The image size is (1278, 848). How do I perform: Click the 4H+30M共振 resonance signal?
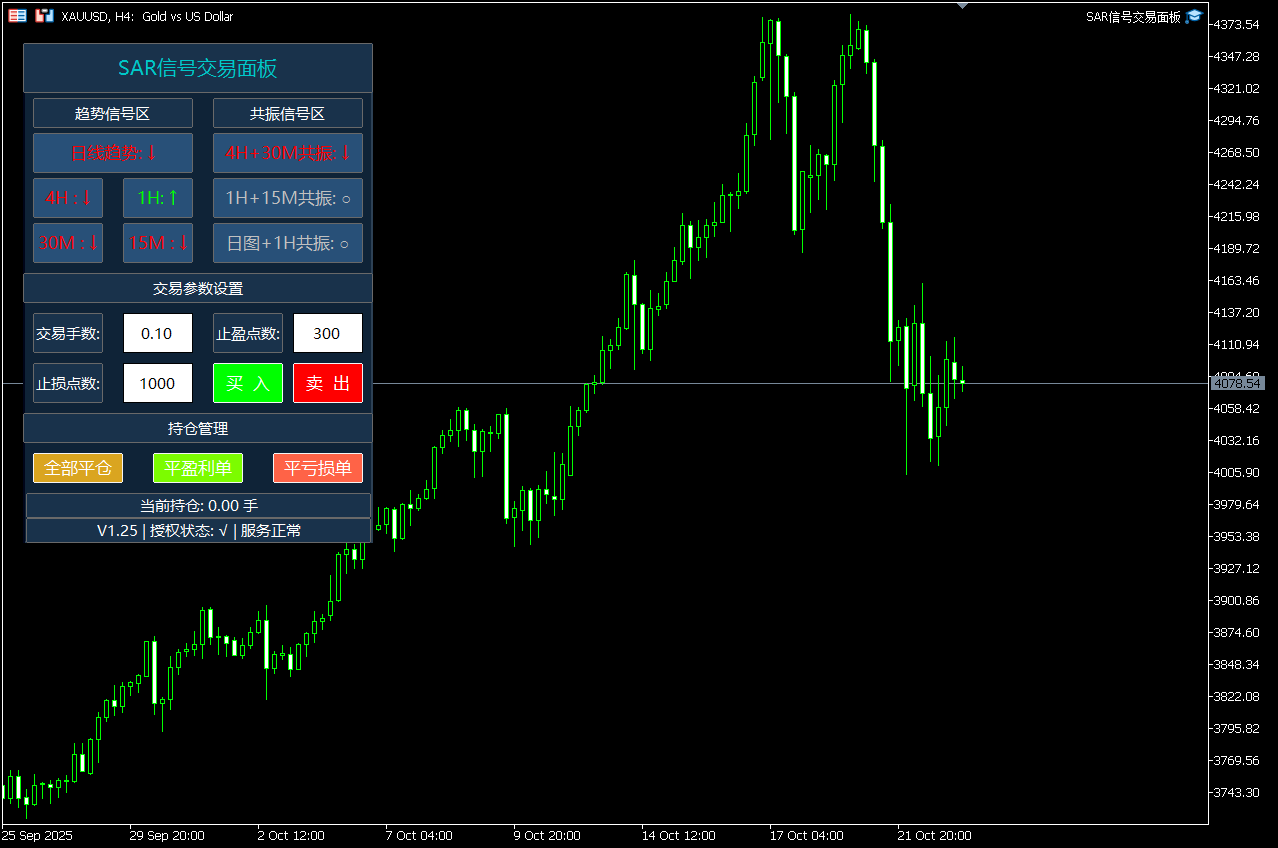click(288, 153)
